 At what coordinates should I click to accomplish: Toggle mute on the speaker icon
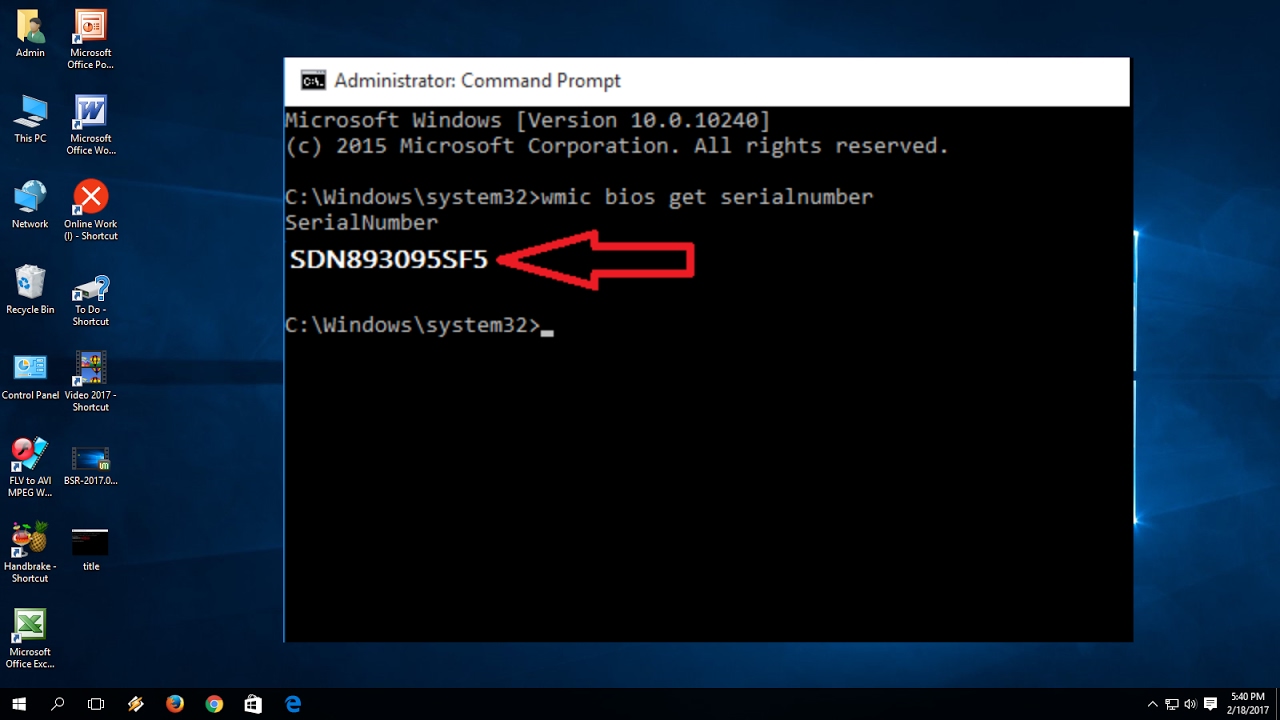coord(1191,703)
